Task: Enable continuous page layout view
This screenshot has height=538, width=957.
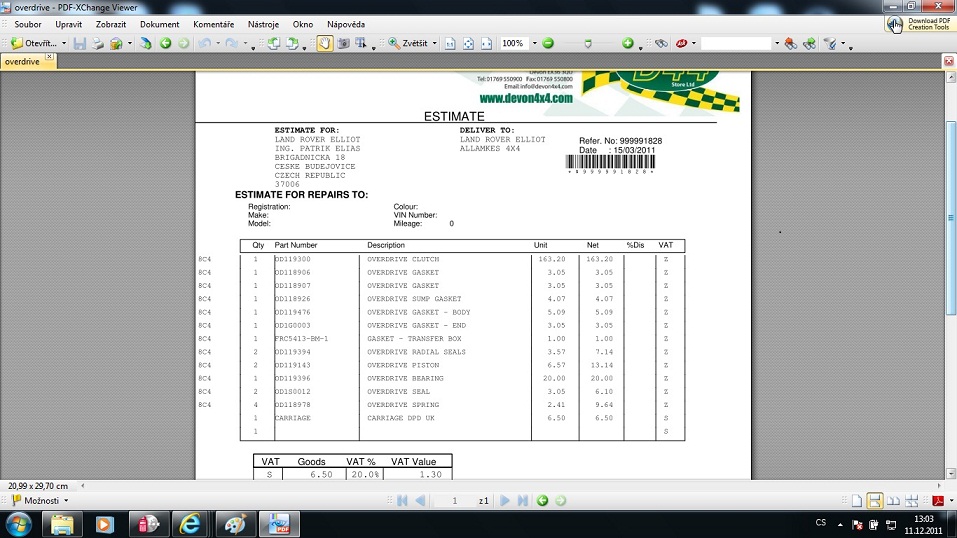Action: tap(874, 500)
